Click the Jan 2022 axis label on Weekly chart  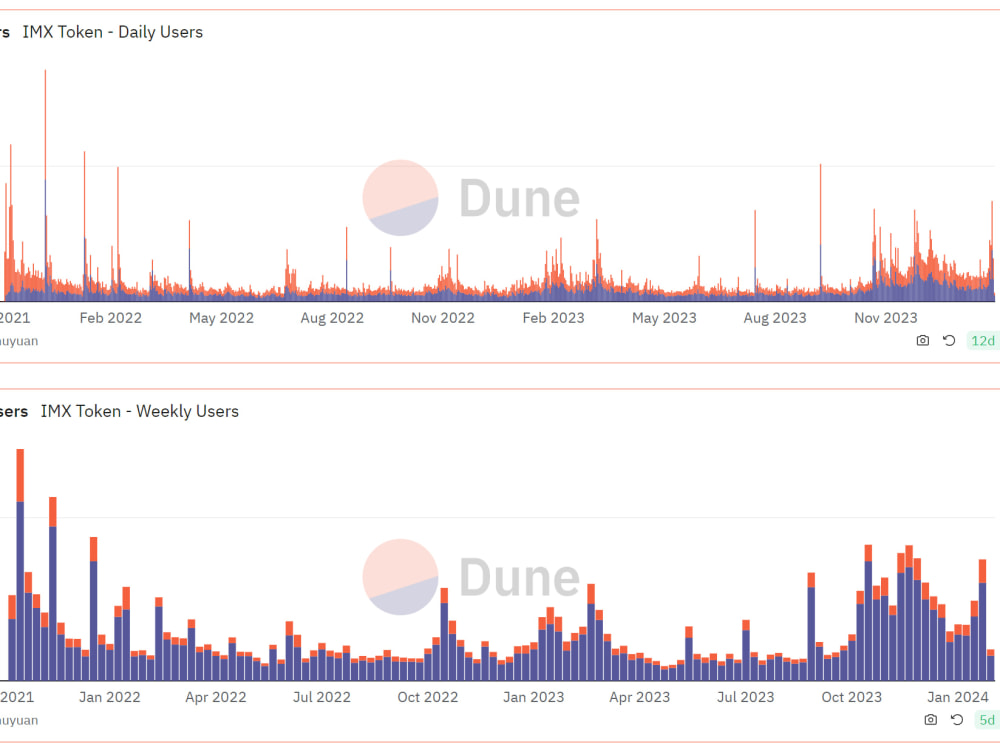(x=110, y=697)
